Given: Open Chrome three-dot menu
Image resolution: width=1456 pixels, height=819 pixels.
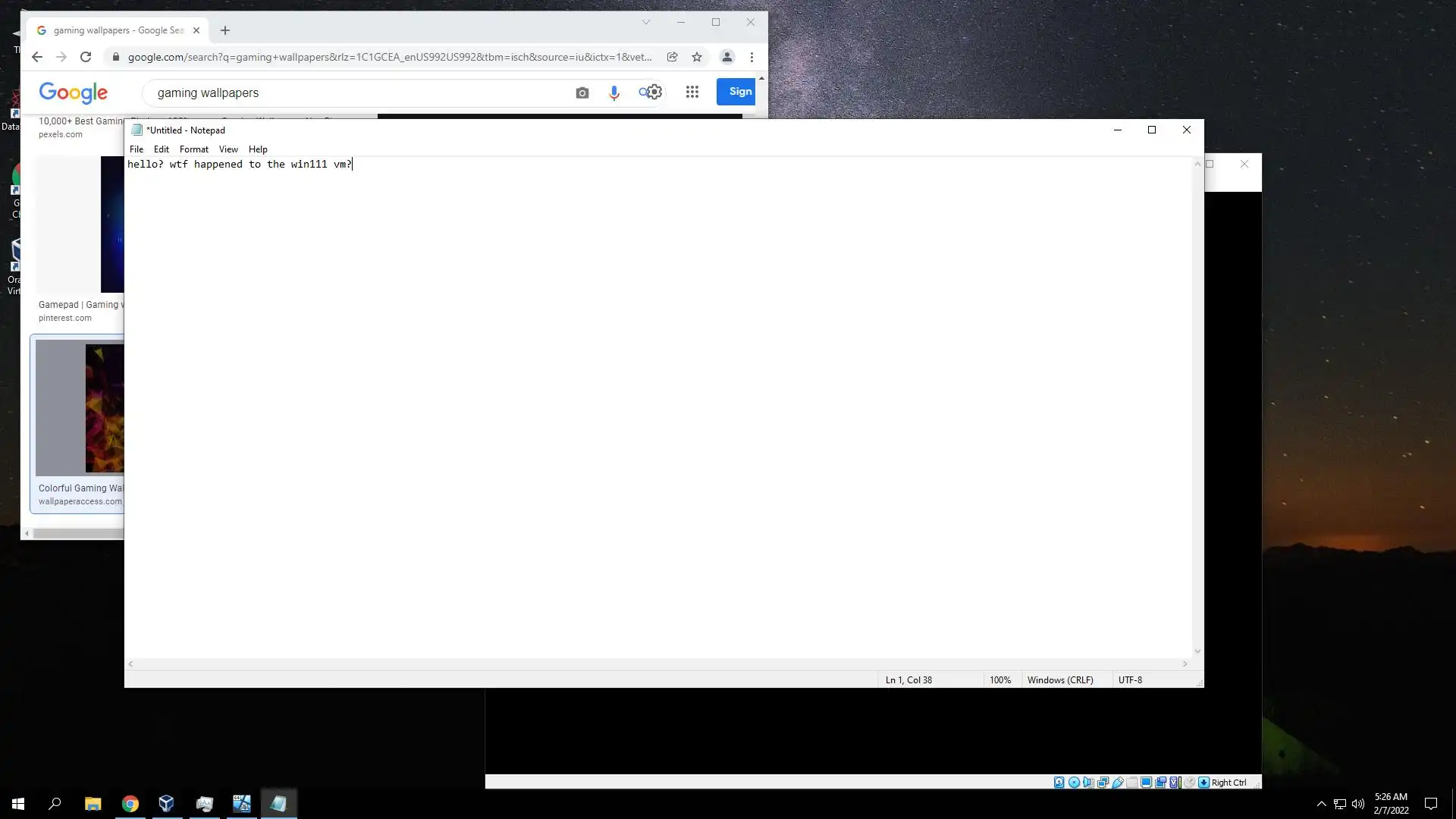Looking at the screenshot, I should pos(752,57).
